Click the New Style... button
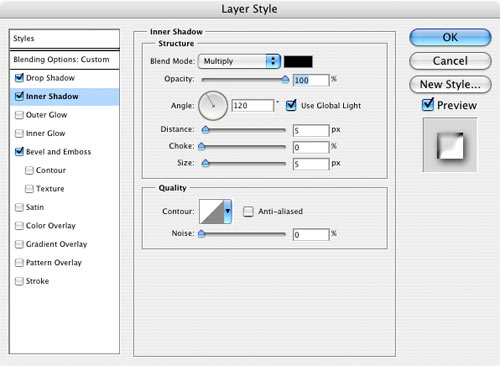 [450, 84]
